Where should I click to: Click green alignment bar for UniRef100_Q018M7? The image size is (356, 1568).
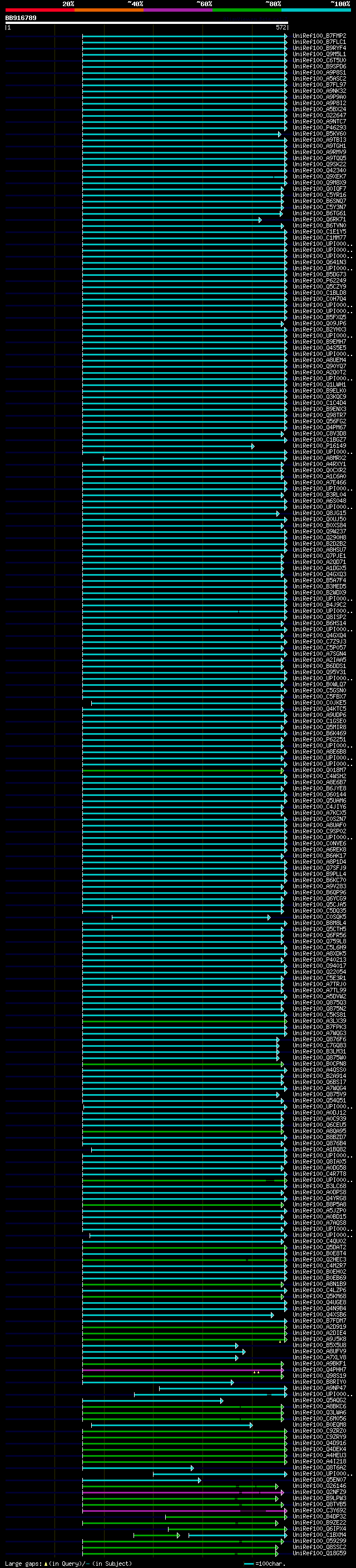point(183,770)
